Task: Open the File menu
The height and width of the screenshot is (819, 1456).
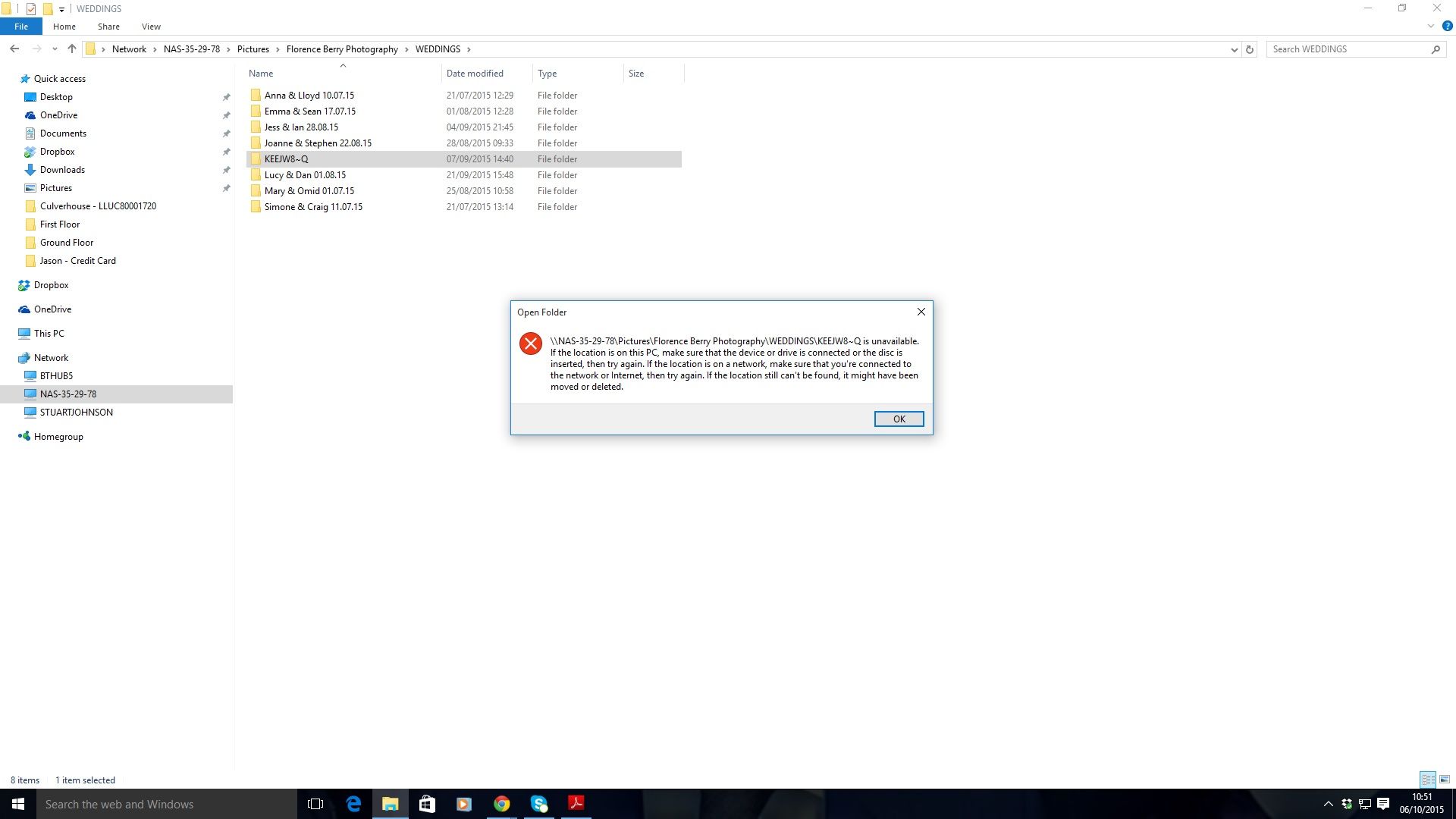Action: [20, 26]
